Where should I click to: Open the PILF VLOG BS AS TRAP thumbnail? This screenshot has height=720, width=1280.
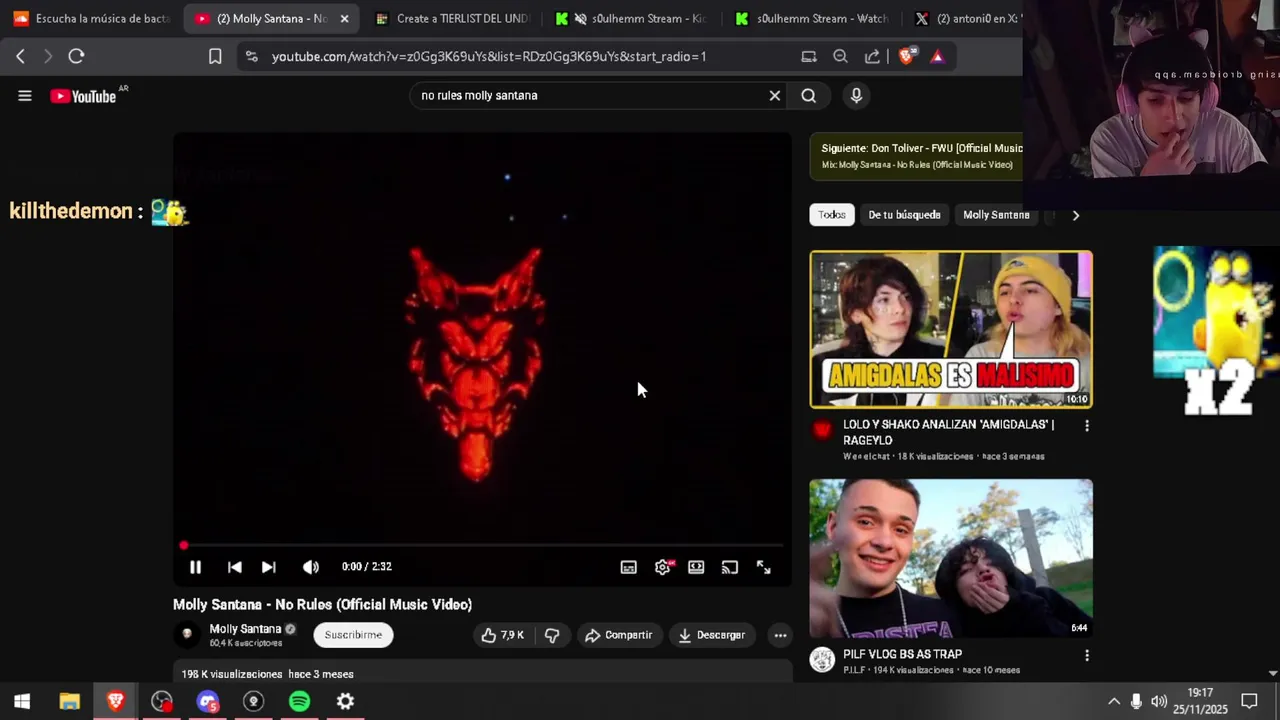[x=951, y=558]
